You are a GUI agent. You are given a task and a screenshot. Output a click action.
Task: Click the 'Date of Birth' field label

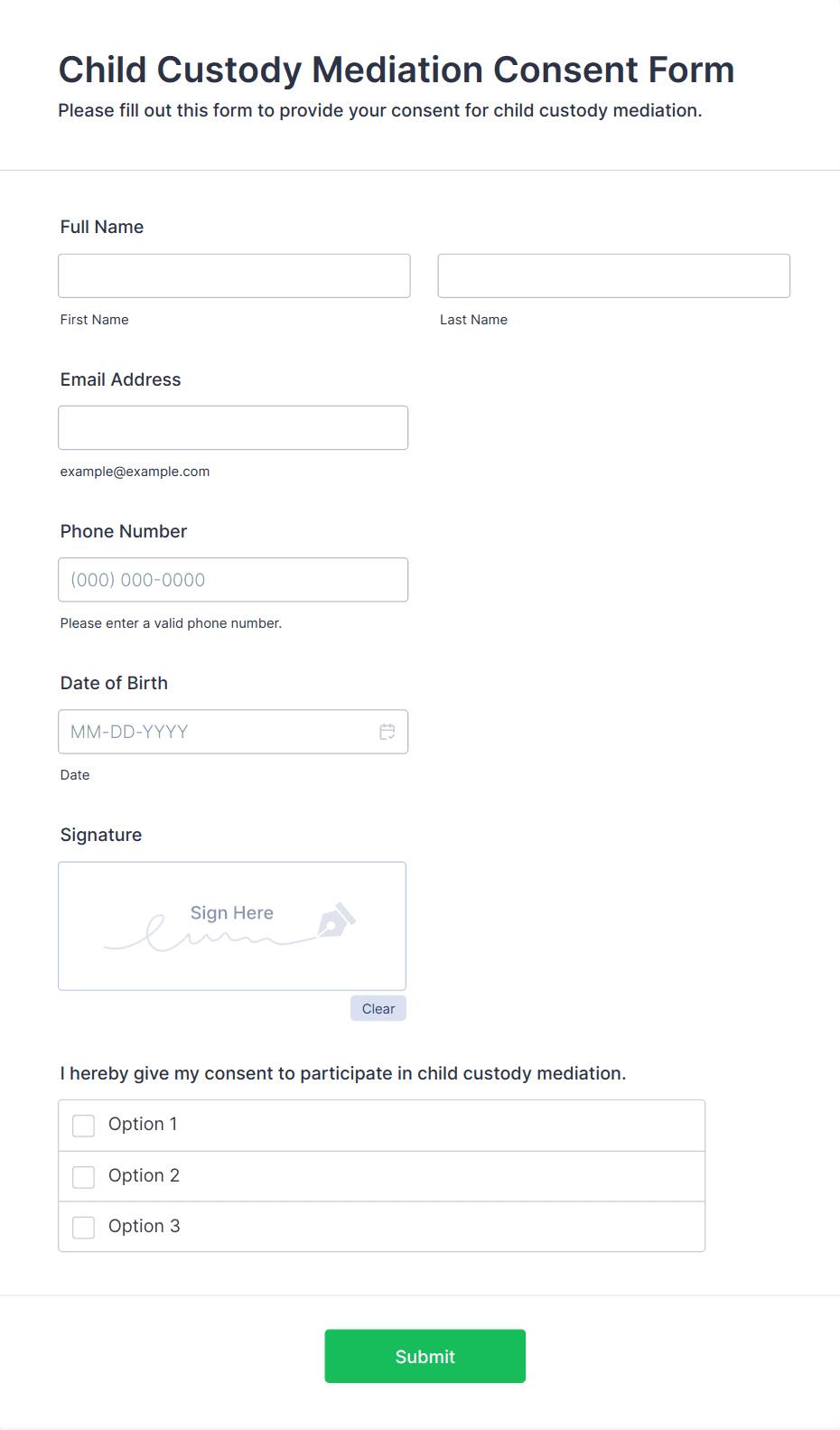pos(114,683)
